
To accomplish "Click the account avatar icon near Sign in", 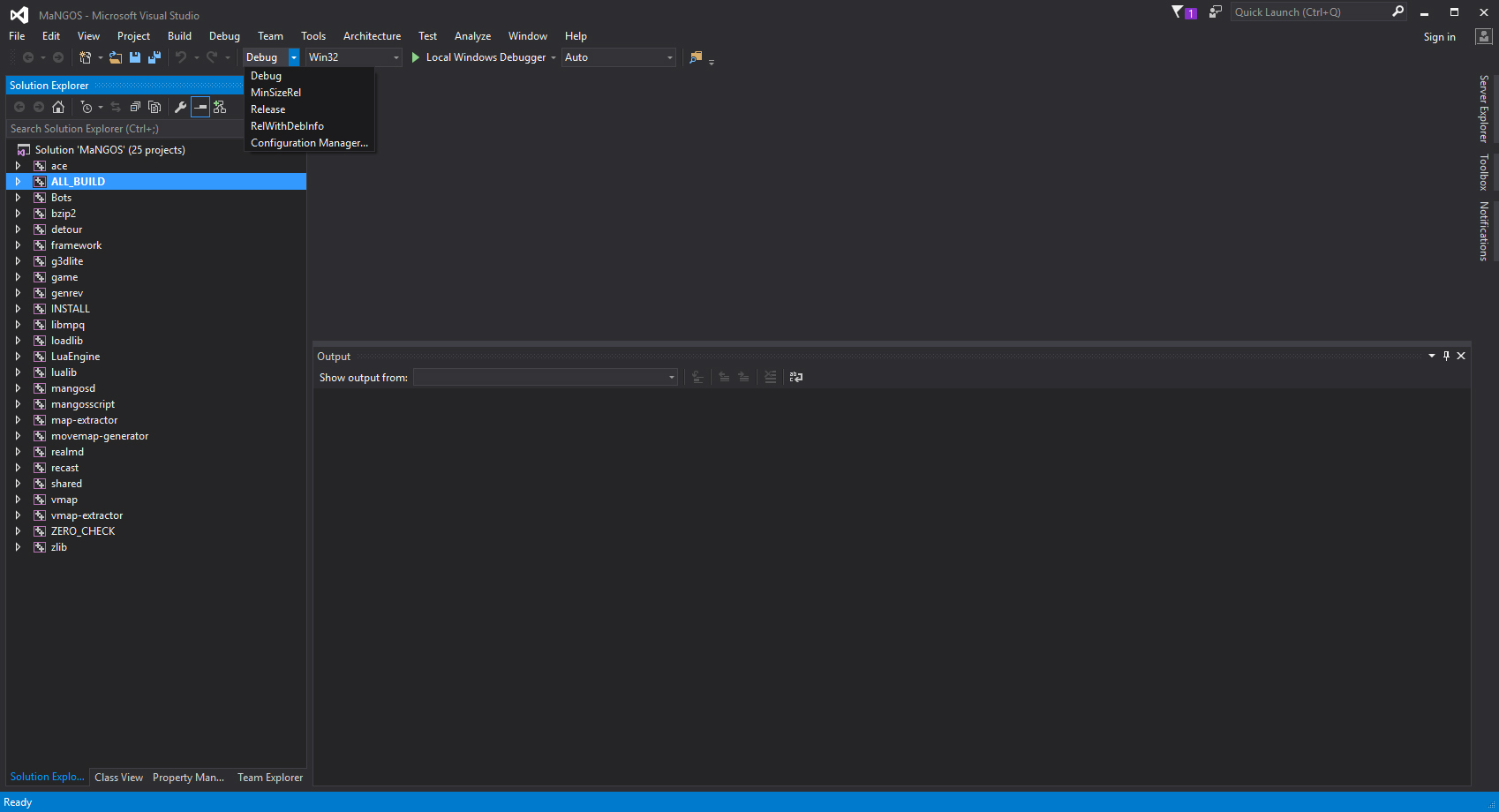I will [x=1484, y=36].
